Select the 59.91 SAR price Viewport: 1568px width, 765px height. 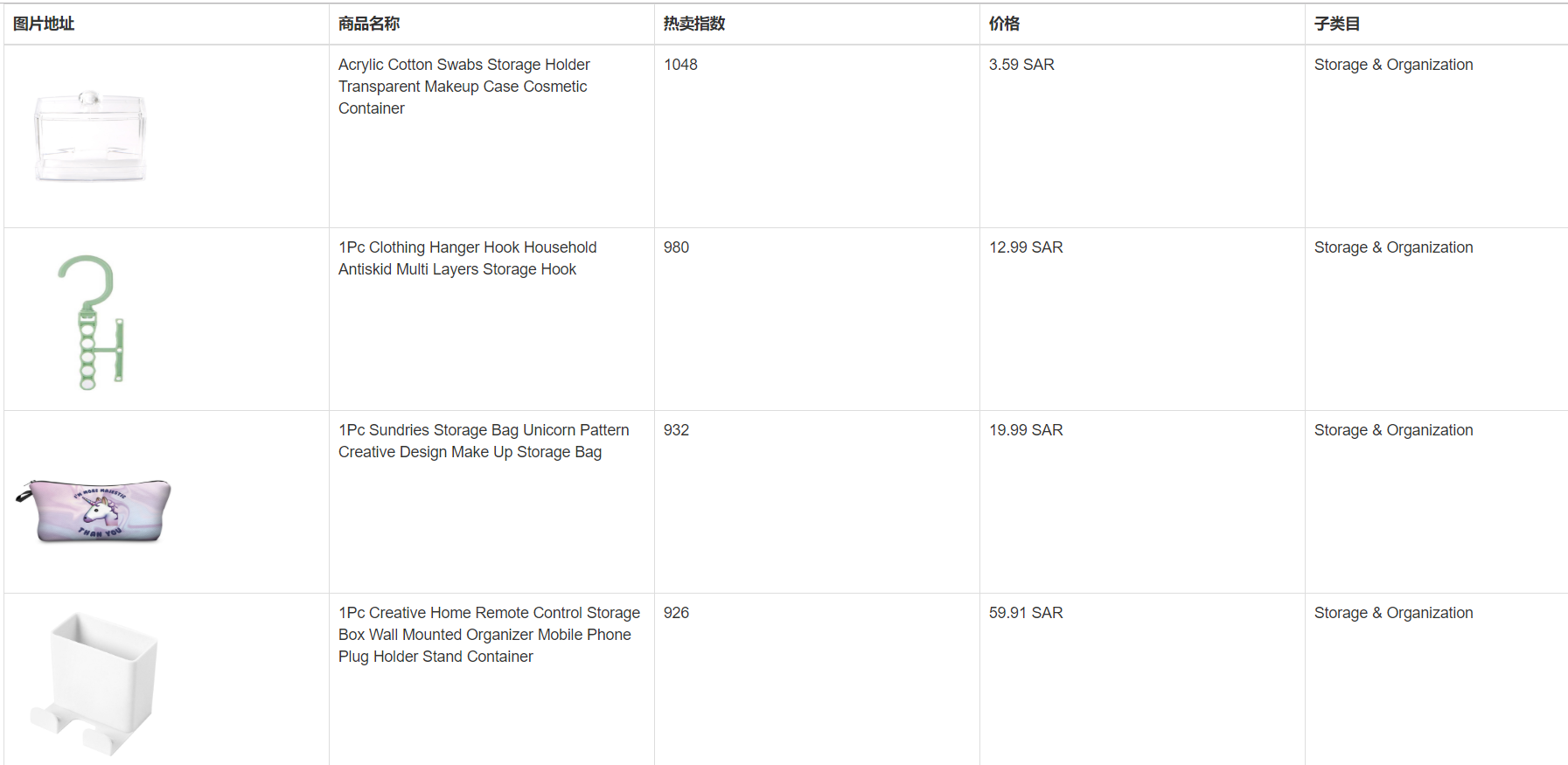click(x=1026, y=613)
